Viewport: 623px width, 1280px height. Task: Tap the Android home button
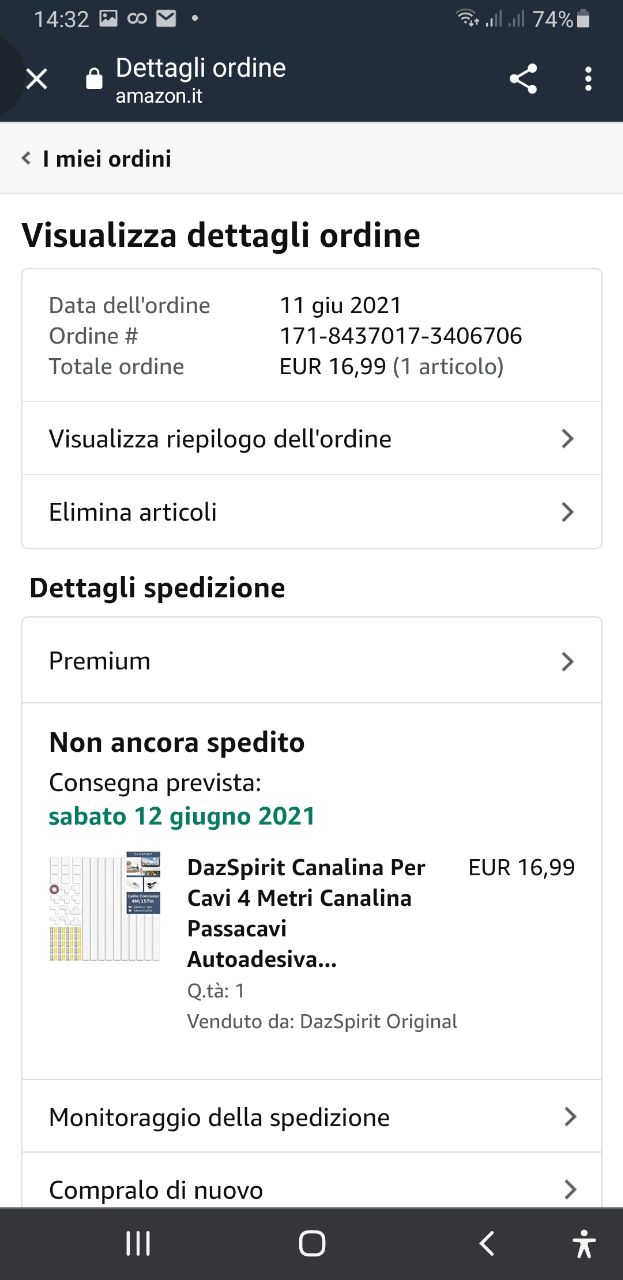pos(312,1243)
